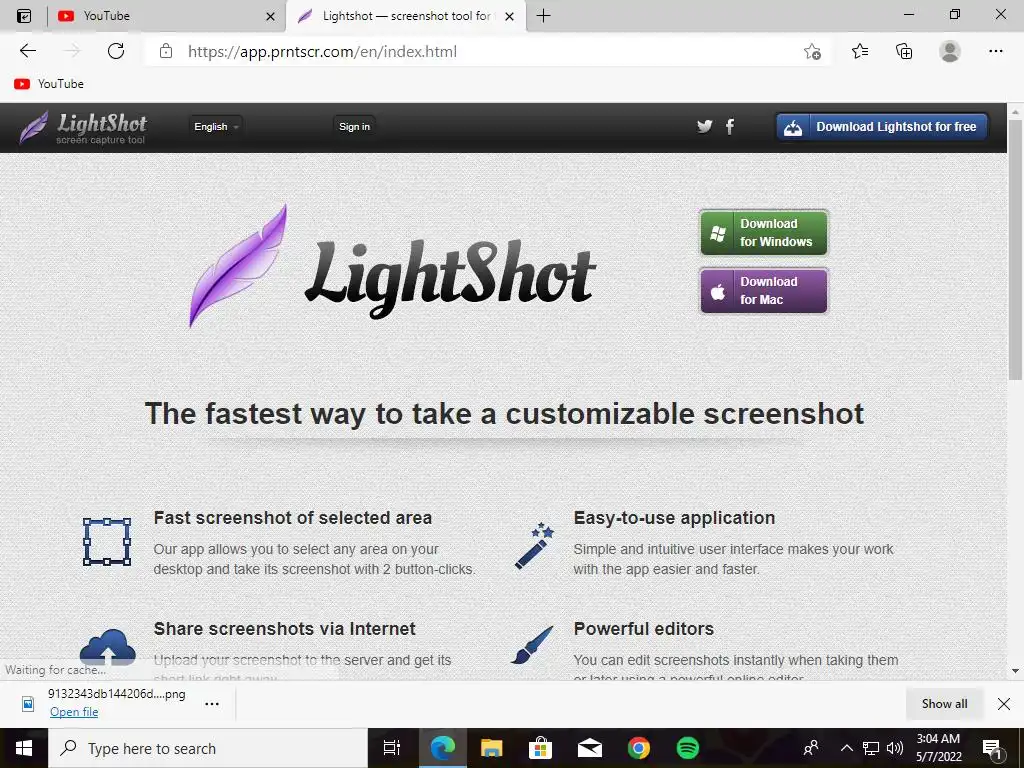
Task: Click the scrollbar down arrow
Action: tap(1016, 671)
